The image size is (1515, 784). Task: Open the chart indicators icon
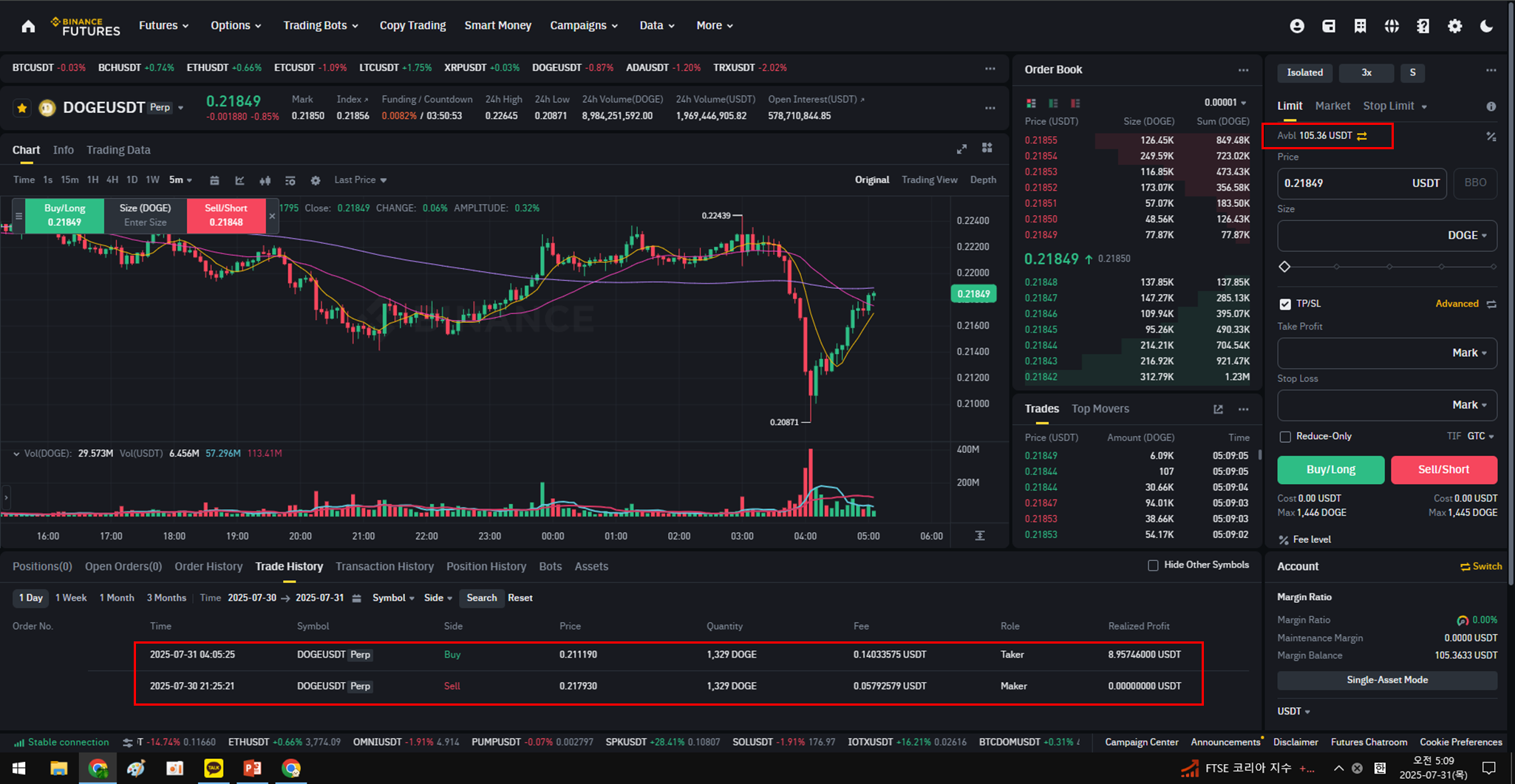(239, 180)
